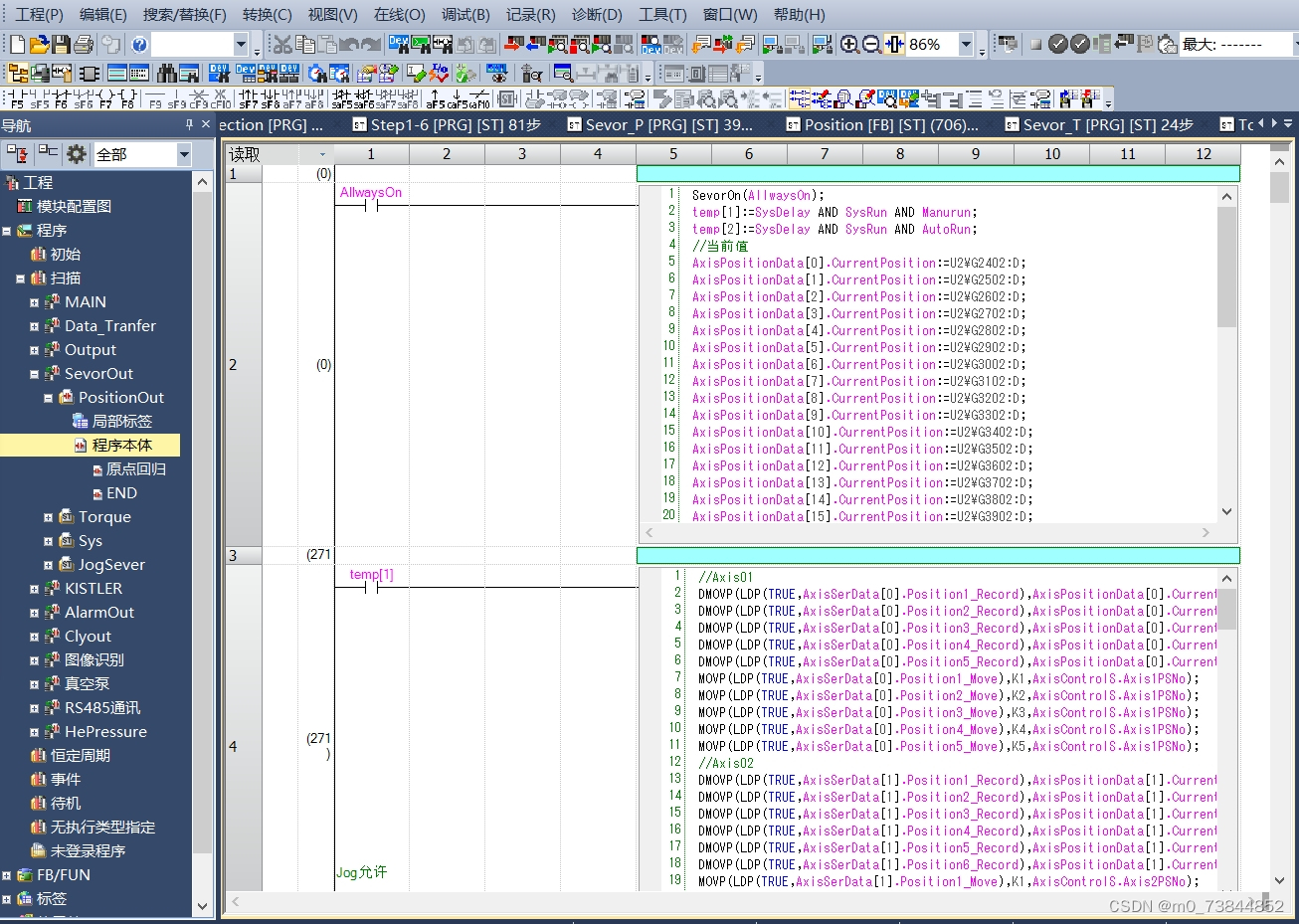This screenshot has width=1299, height=924.
Task: Select 模块配置图 in the tree
Action: click(x=74, y=207)
